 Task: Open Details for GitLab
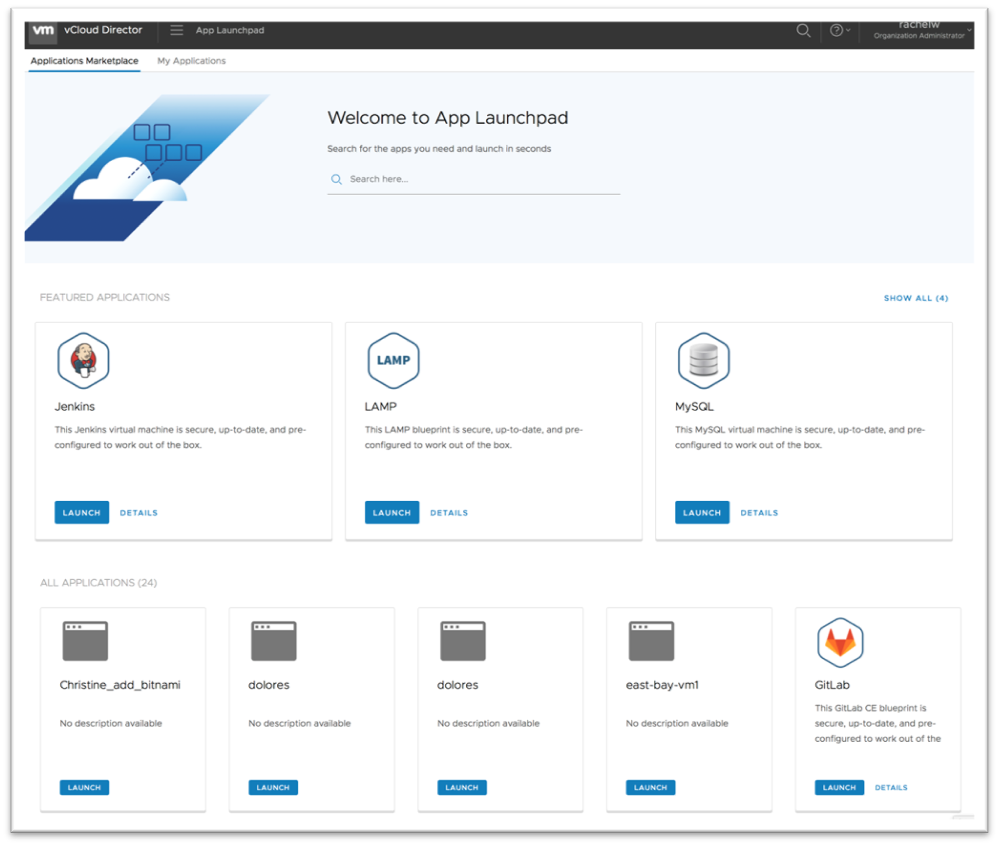pyautogui.click(x=891, y=788)
